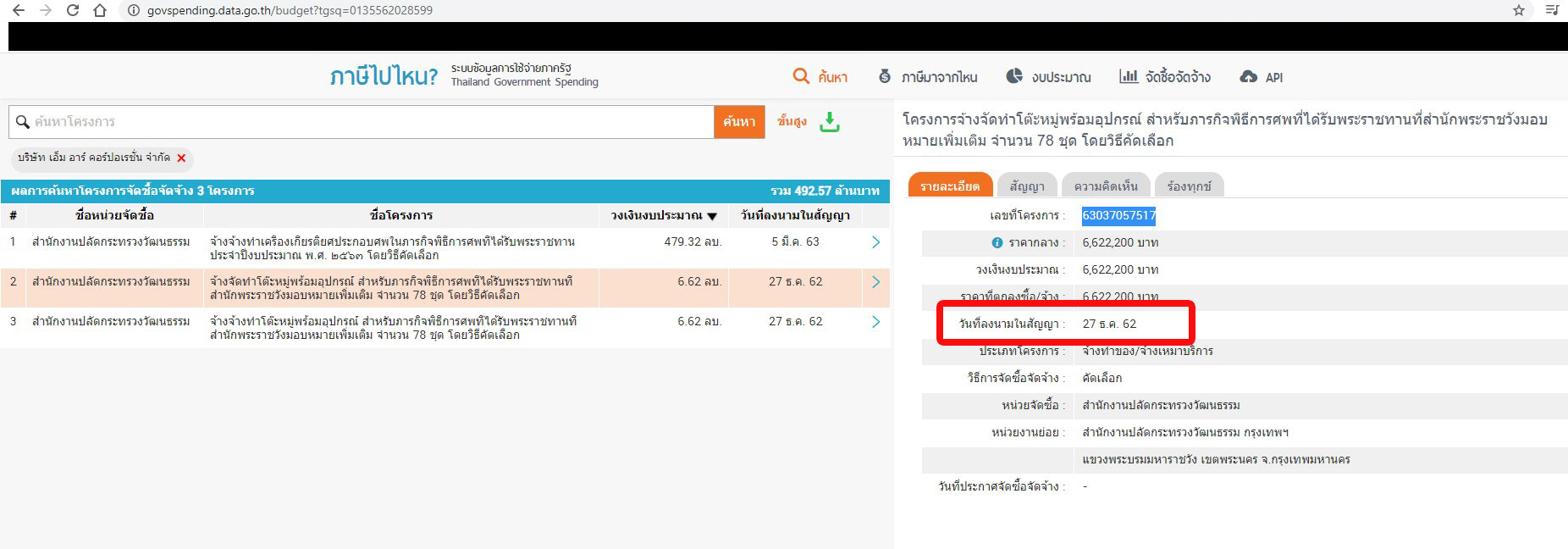
Task: Click the browser back arrow
Action: [19, 10]
